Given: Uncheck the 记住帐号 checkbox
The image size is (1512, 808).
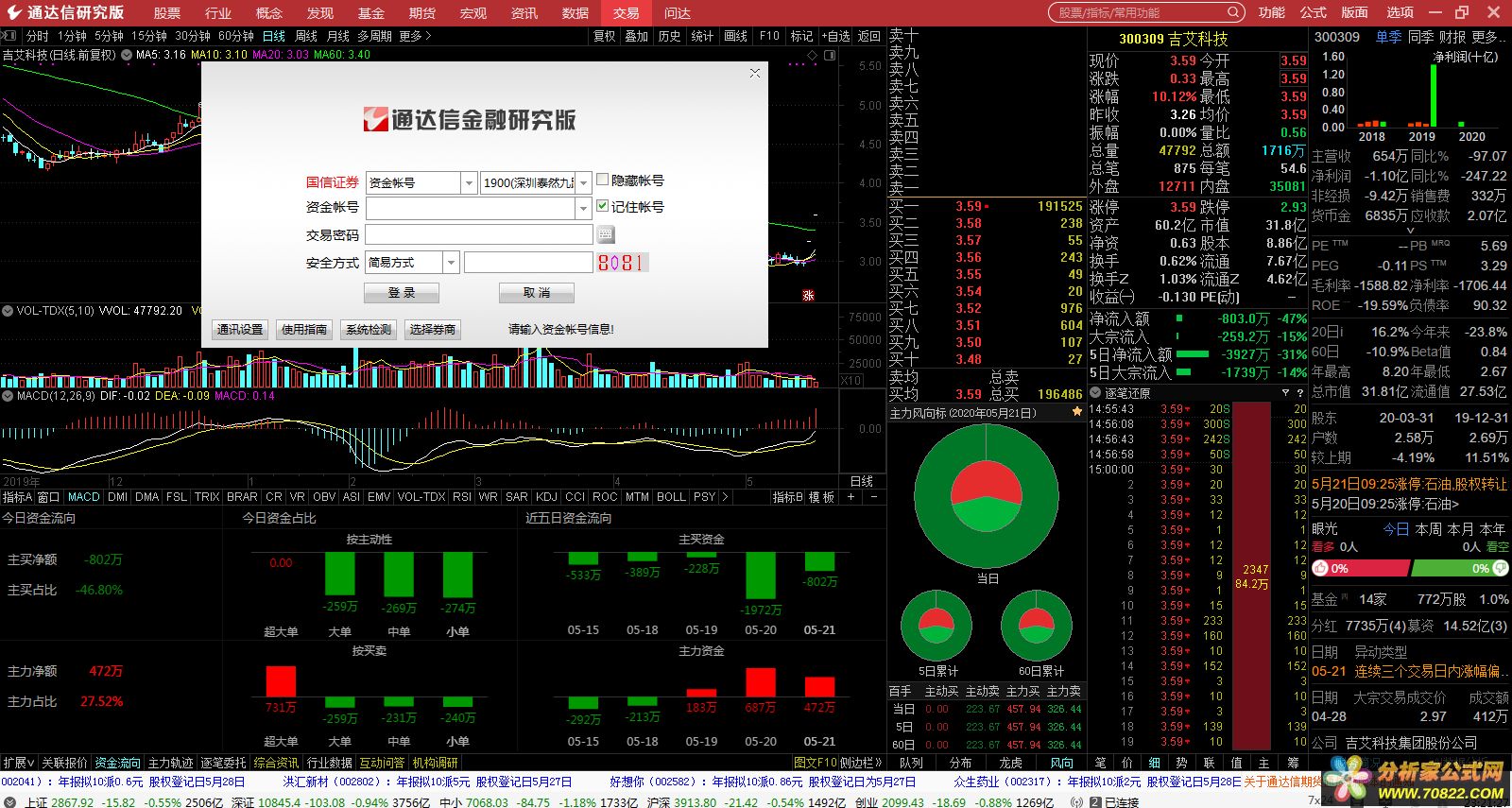Looking at the screenshot, I should [x=603, y=205].
